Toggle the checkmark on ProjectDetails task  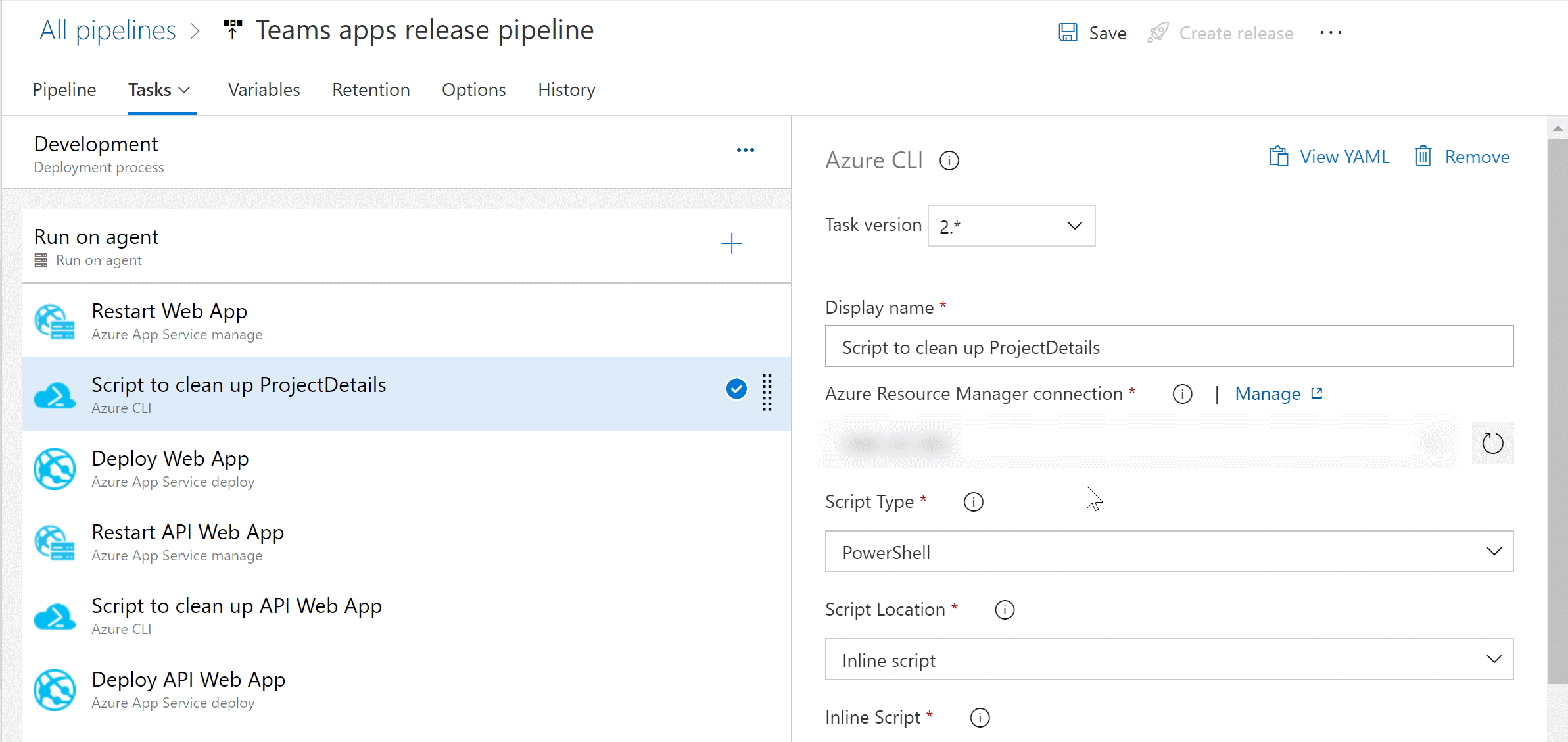(736, 389)
